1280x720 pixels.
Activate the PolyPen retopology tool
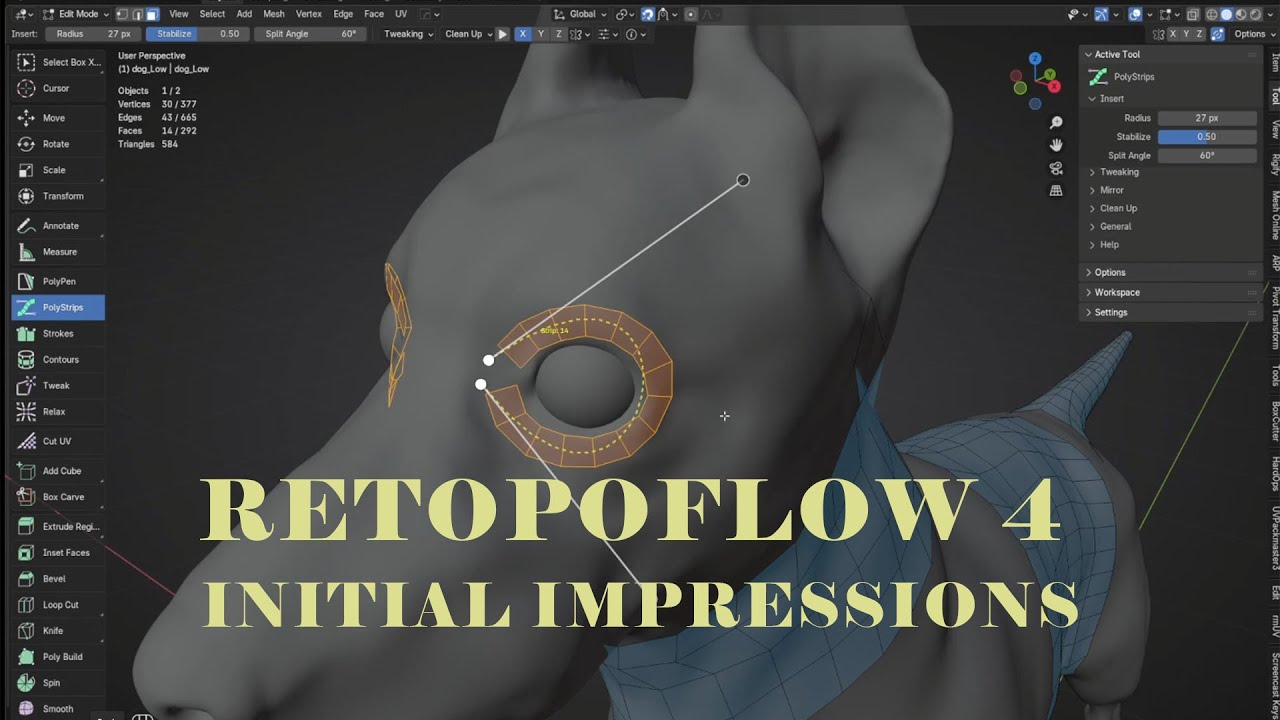click(x=58, y=282)
